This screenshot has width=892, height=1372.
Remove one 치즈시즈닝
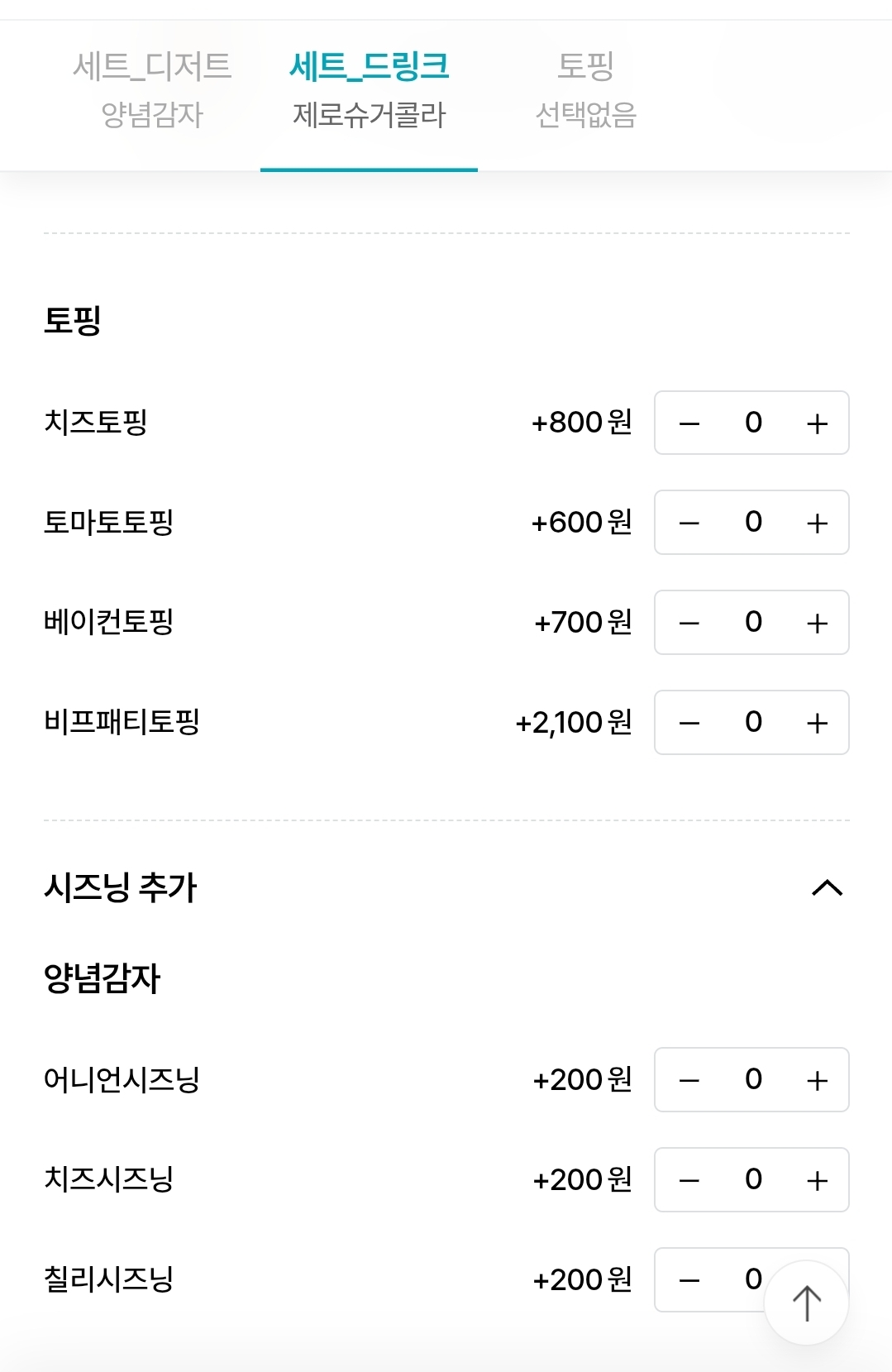689,1180
